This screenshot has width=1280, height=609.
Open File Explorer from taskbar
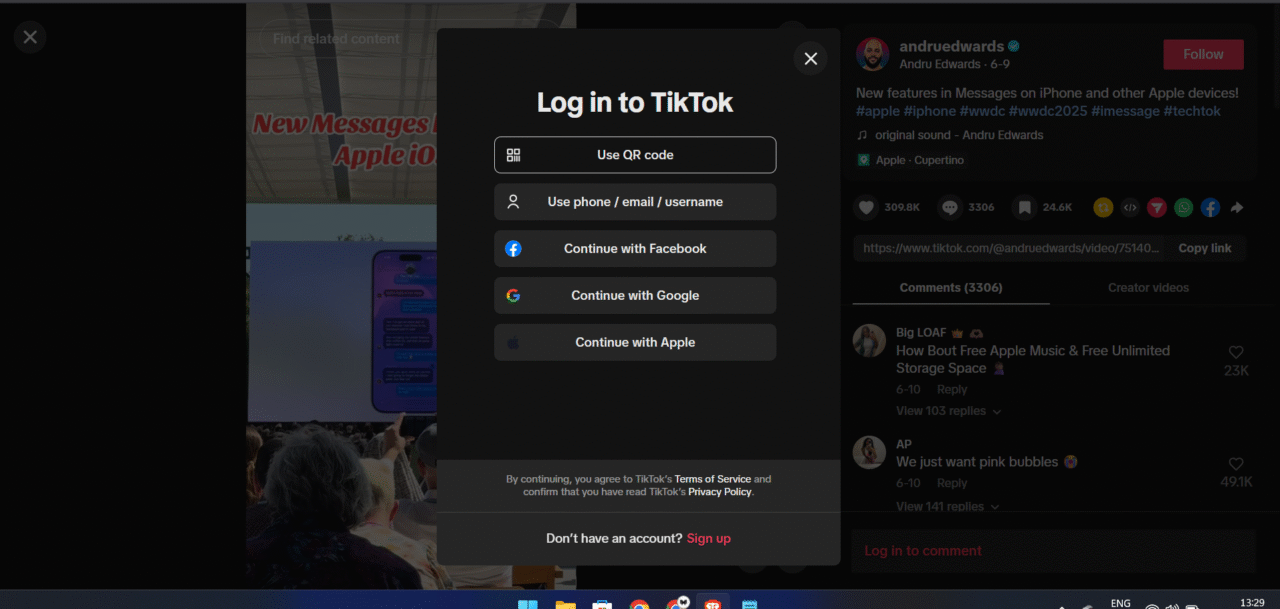[565, 603]
